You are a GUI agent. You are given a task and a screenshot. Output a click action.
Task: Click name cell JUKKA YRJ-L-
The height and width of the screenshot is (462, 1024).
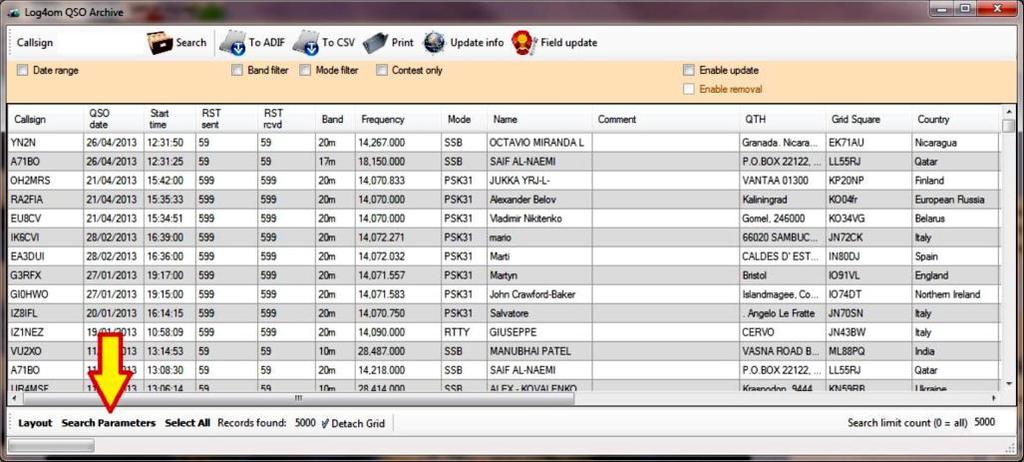(539, 180)
